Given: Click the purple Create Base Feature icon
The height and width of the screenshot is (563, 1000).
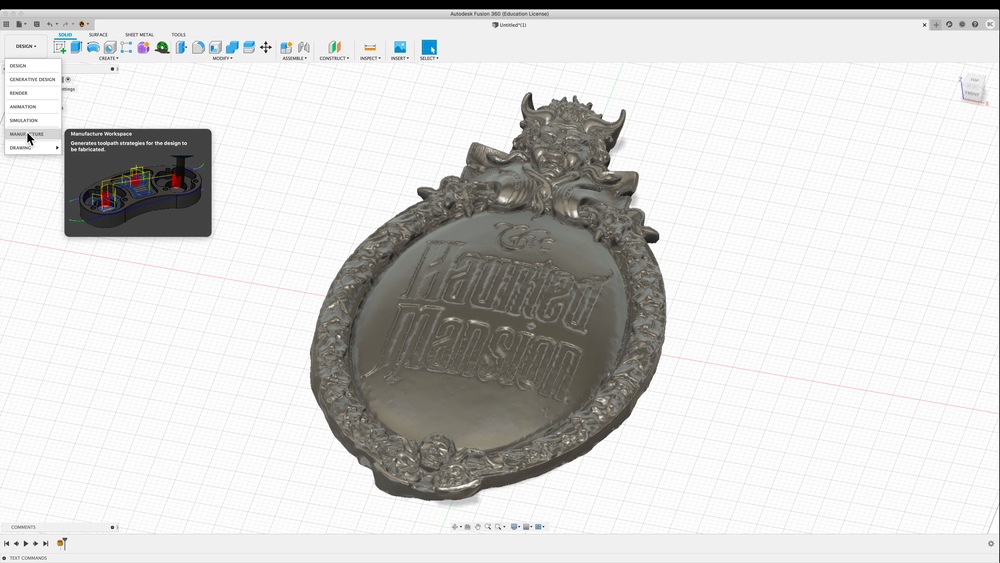Looking at the screenshot, I should point(143,47).
